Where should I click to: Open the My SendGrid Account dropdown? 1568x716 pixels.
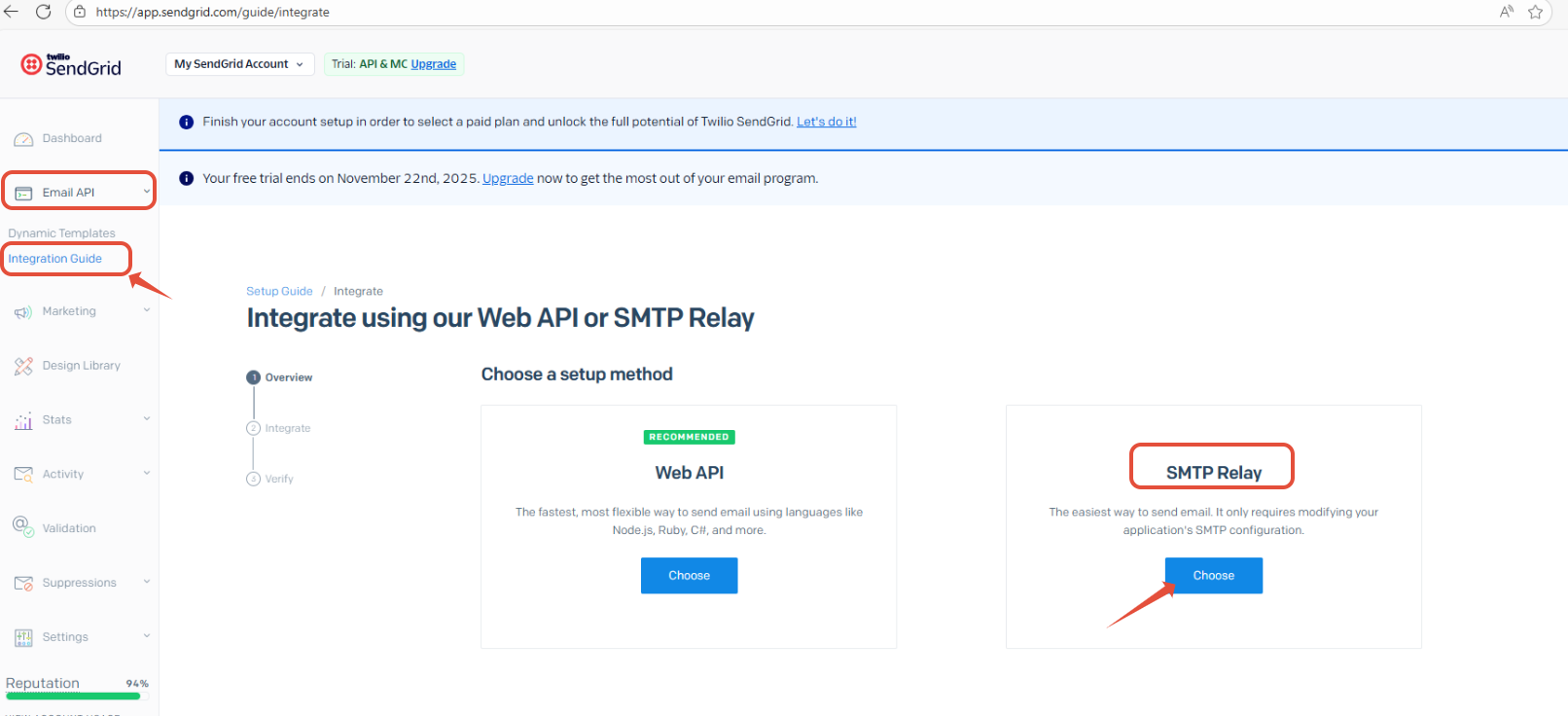[x=239, y=64]
